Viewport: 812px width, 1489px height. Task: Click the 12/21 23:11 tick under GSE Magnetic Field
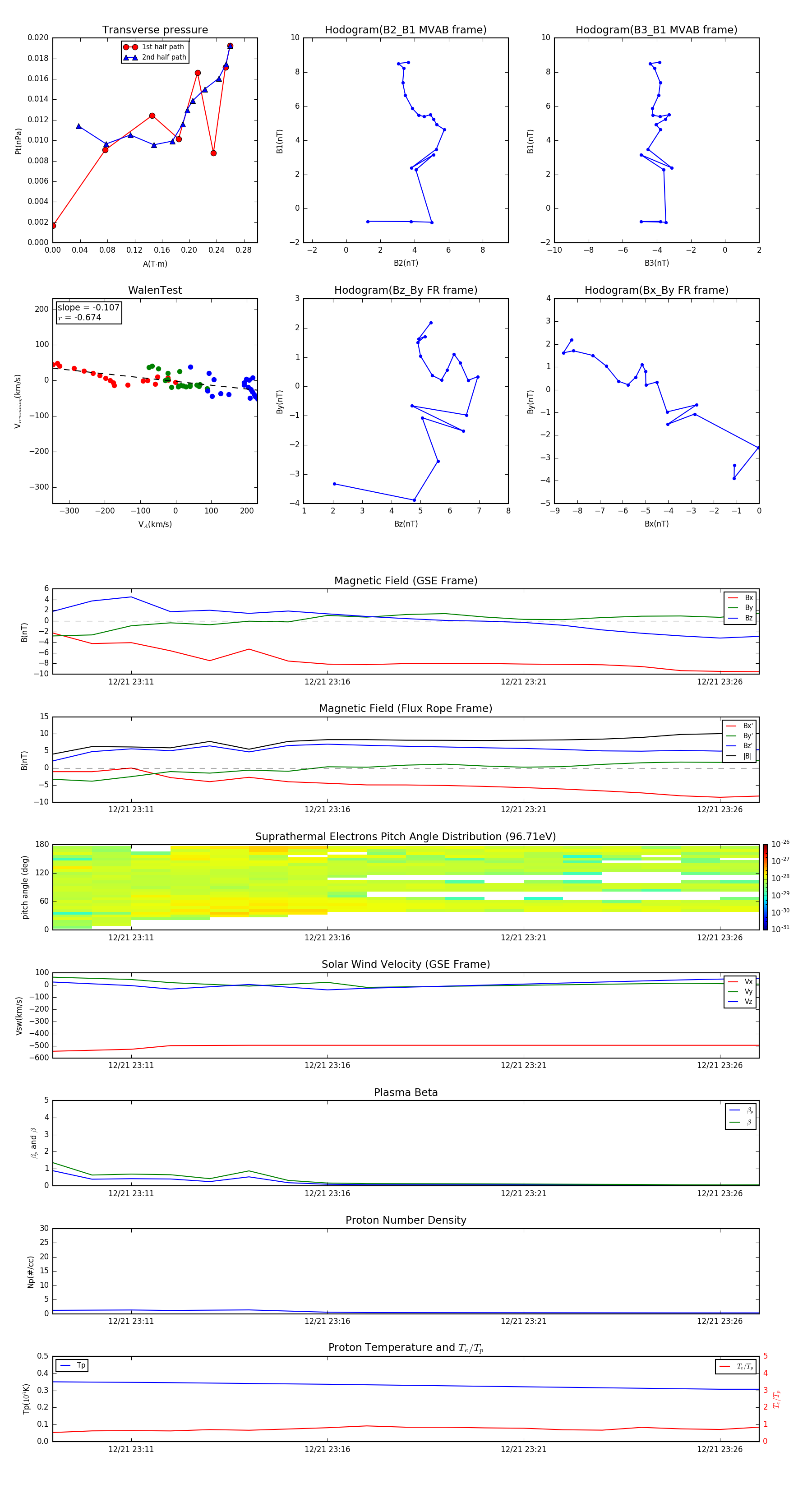click(131, 682)
